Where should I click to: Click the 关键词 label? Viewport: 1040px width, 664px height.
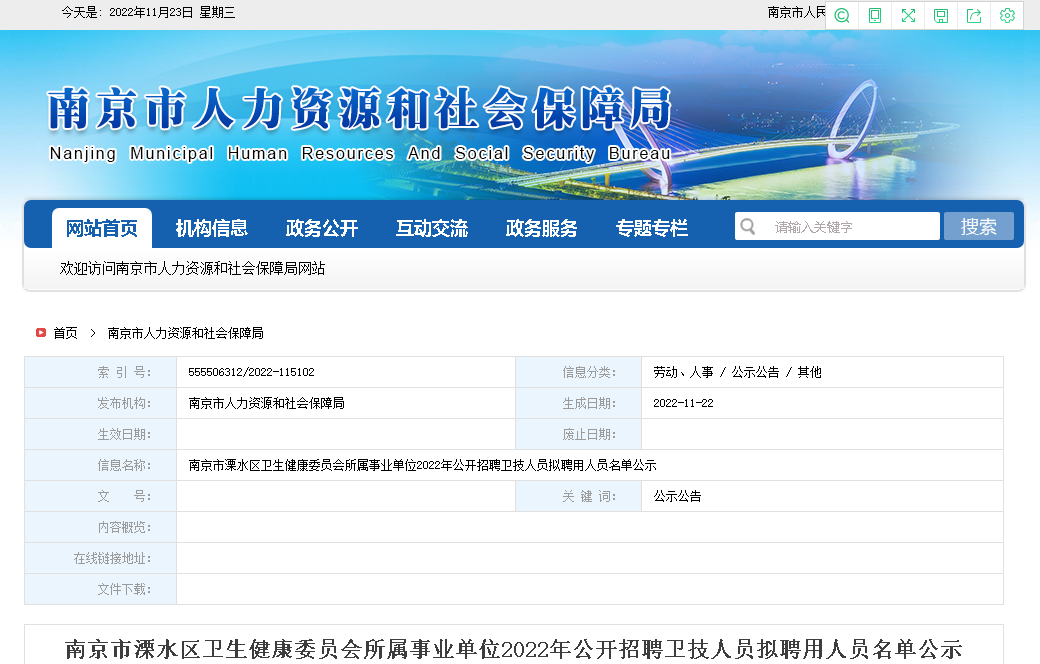coord(589,496)
